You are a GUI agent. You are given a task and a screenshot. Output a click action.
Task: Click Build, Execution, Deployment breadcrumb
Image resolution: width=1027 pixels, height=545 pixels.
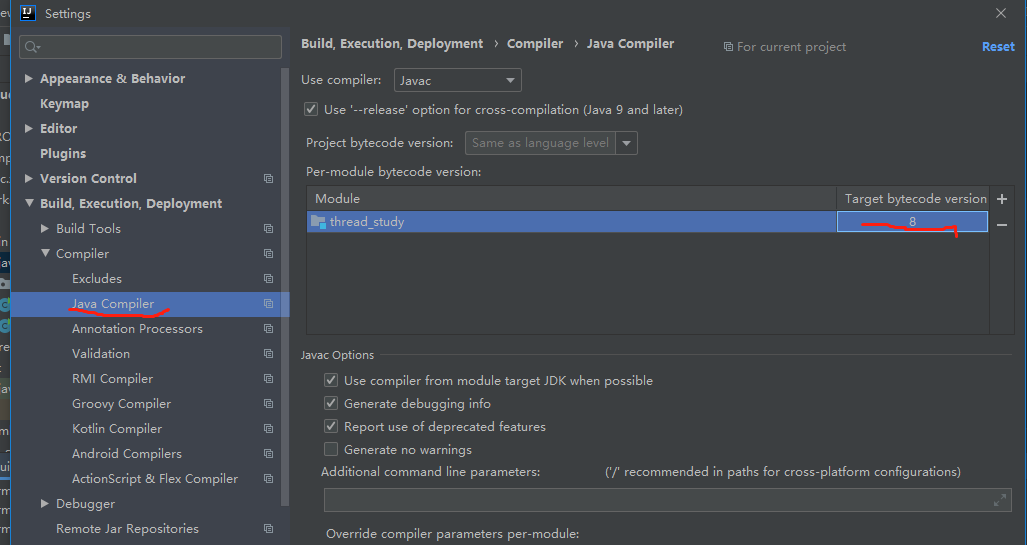392,44
